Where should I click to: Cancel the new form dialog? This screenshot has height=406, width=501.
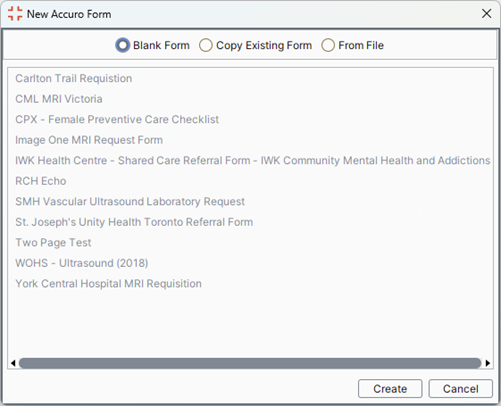pyautogui.click(x=460, y=389)
